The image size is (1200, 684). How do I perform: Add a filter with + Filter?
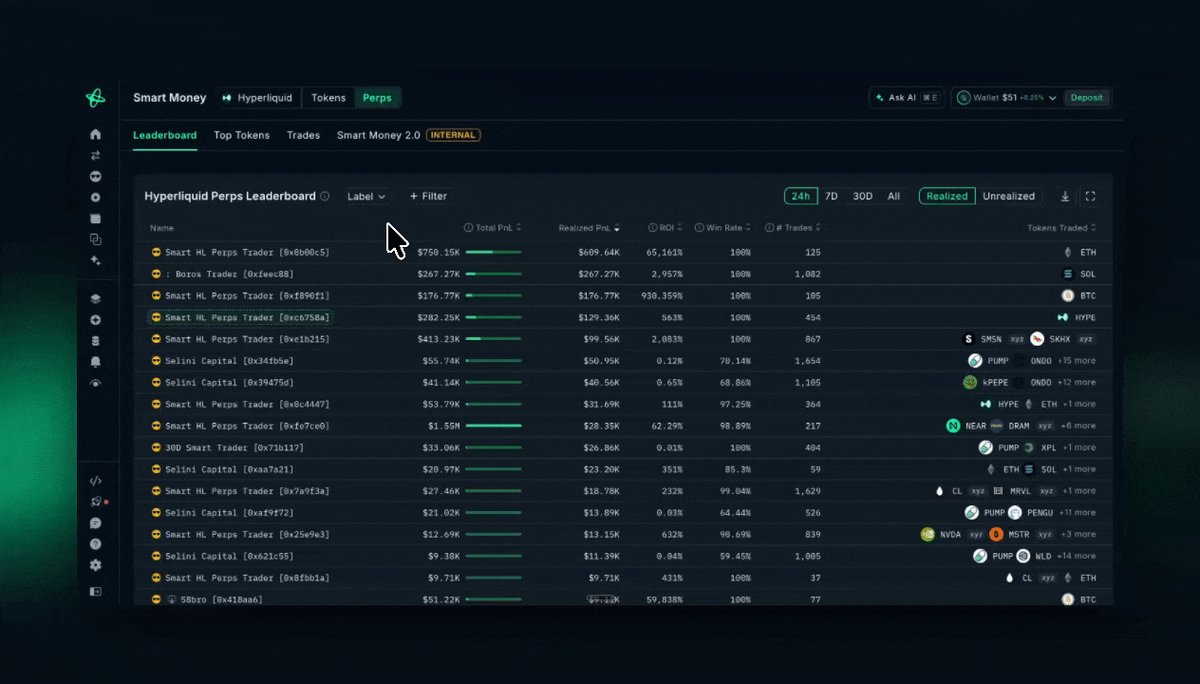pos(428,197)
